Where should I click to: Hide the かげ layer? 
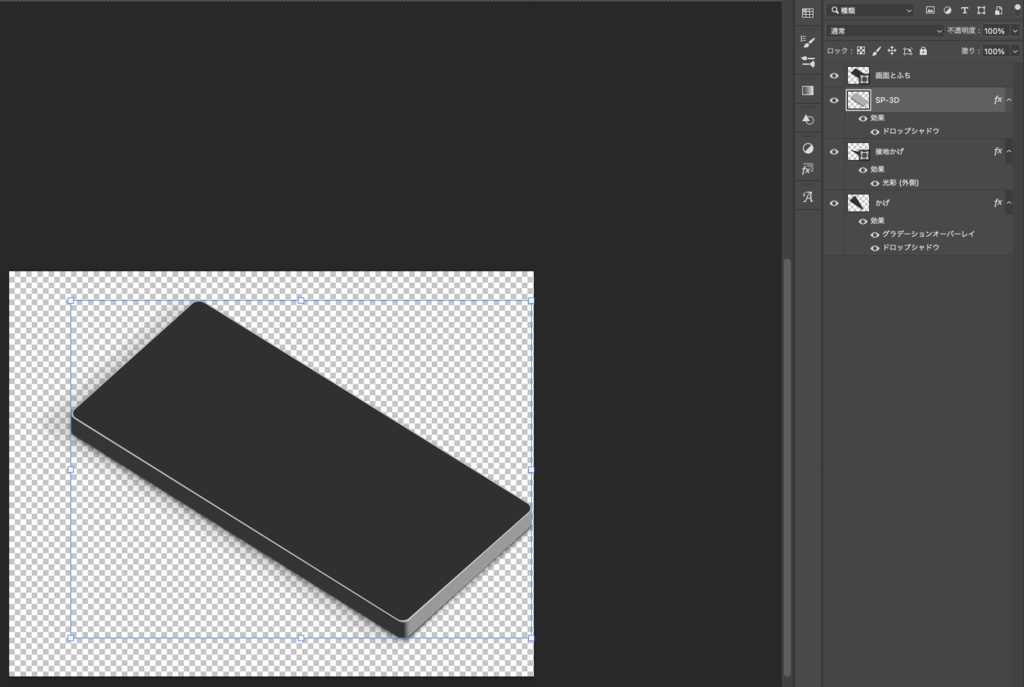(834, 203)
